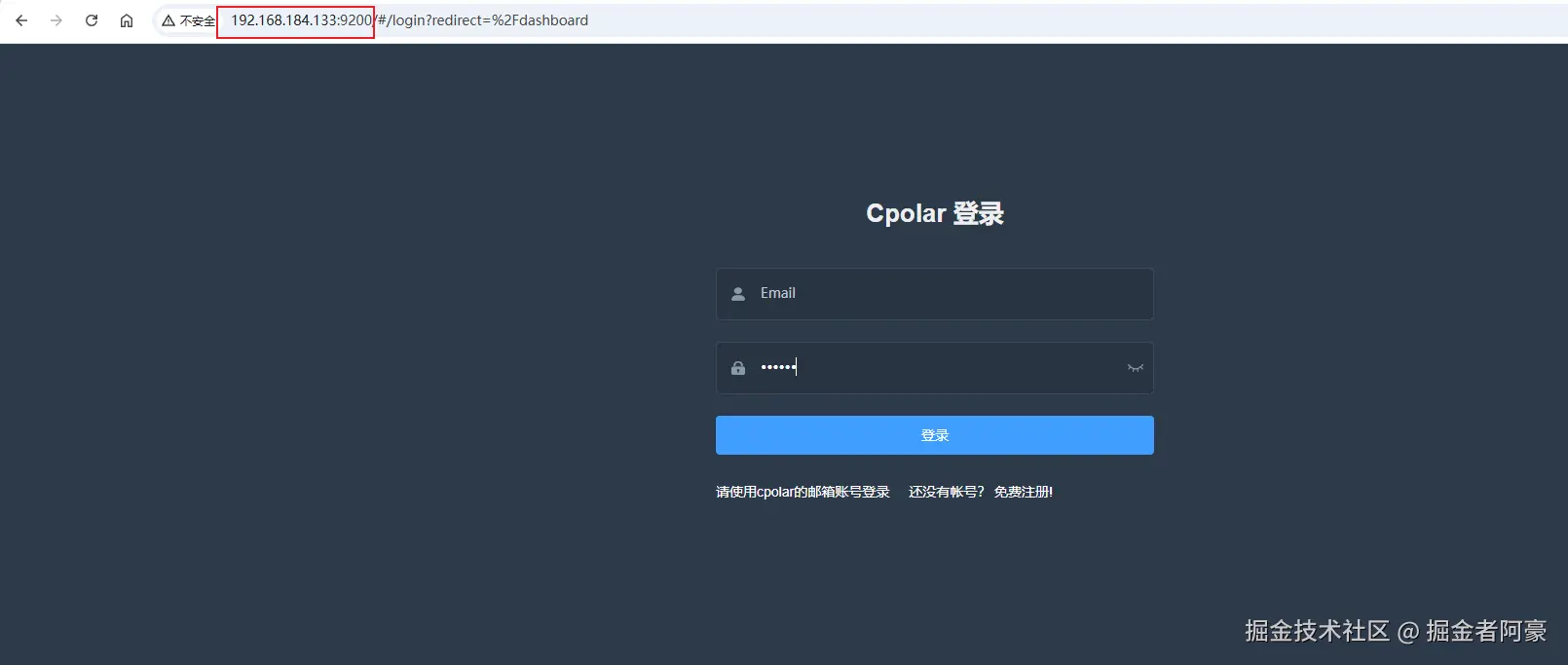Reload the Cpolar login page
This screenshot has height=665, width=1568.
[x=92, y=20]
